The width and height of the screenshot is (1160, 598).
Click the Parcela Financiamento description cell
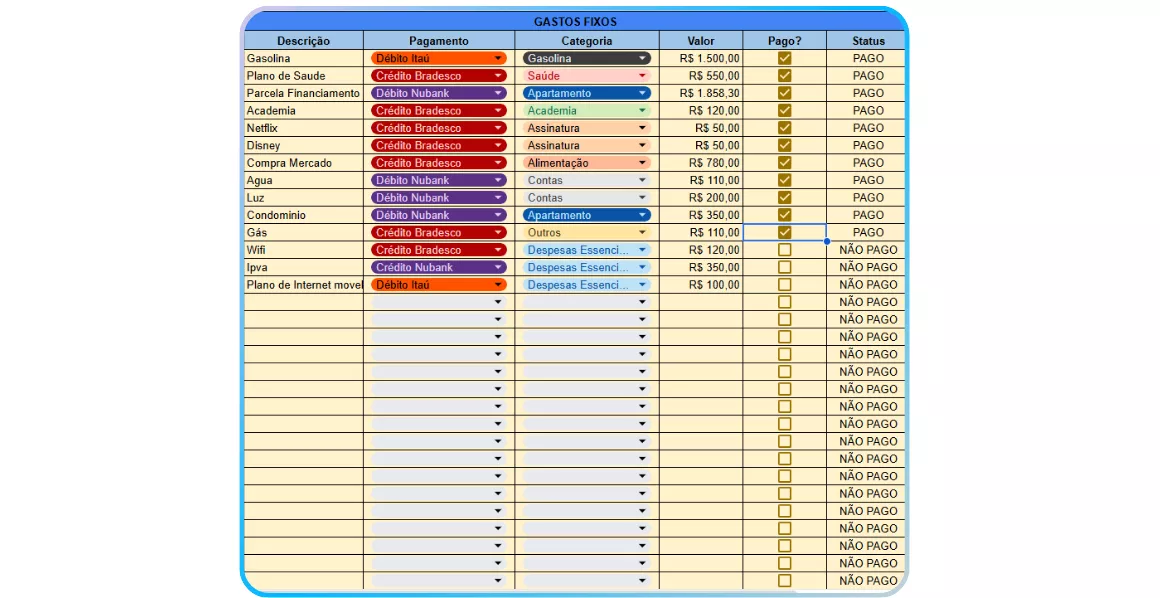point(303,93)
